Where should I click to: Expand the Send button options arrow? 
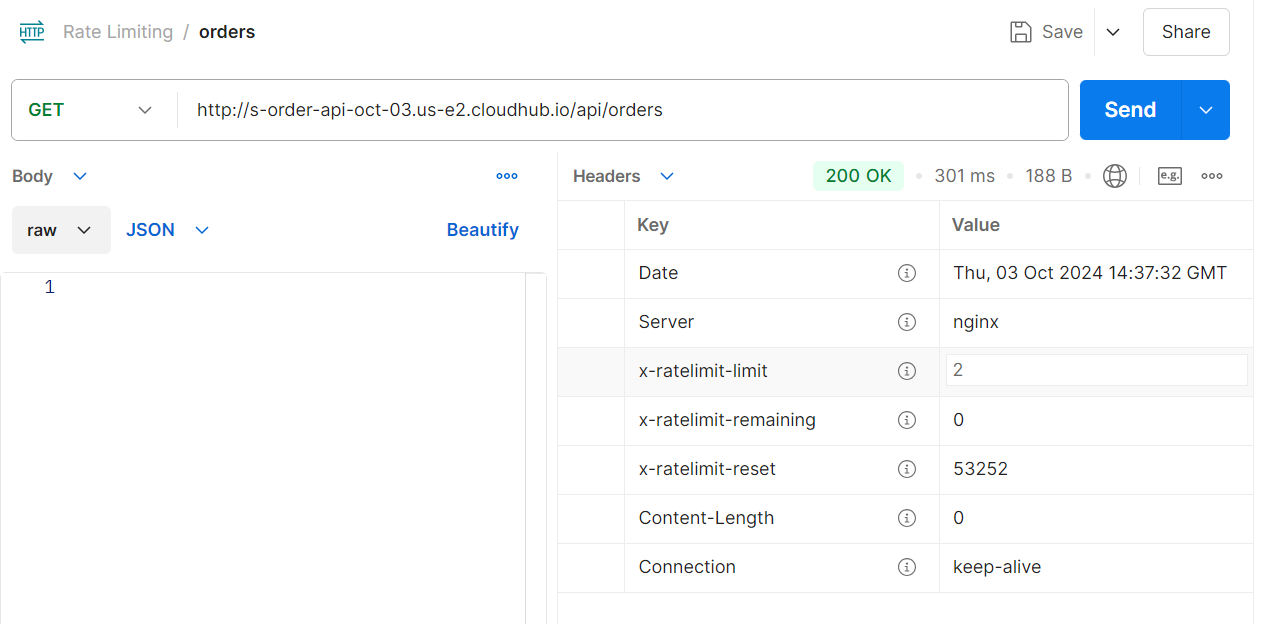(1206, 110)
